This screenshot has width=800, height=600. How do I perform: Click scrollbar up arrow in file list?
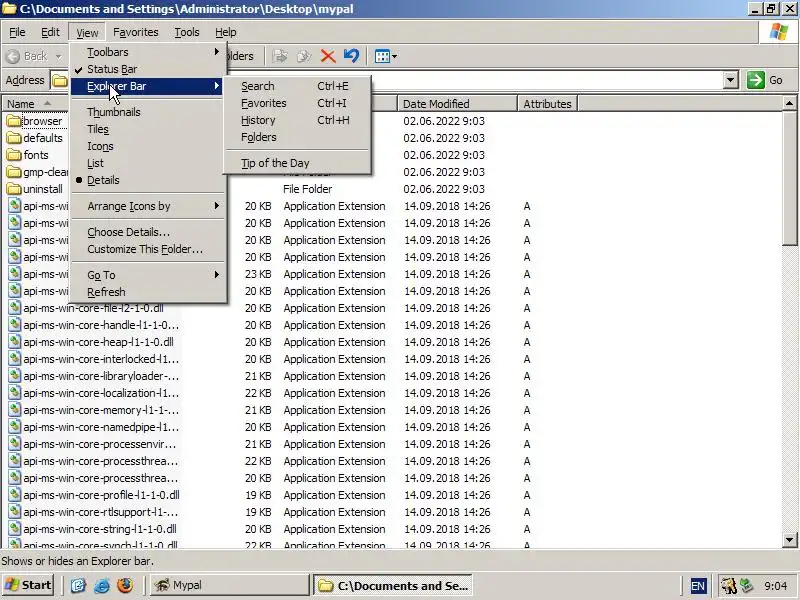tap(789, 104)
